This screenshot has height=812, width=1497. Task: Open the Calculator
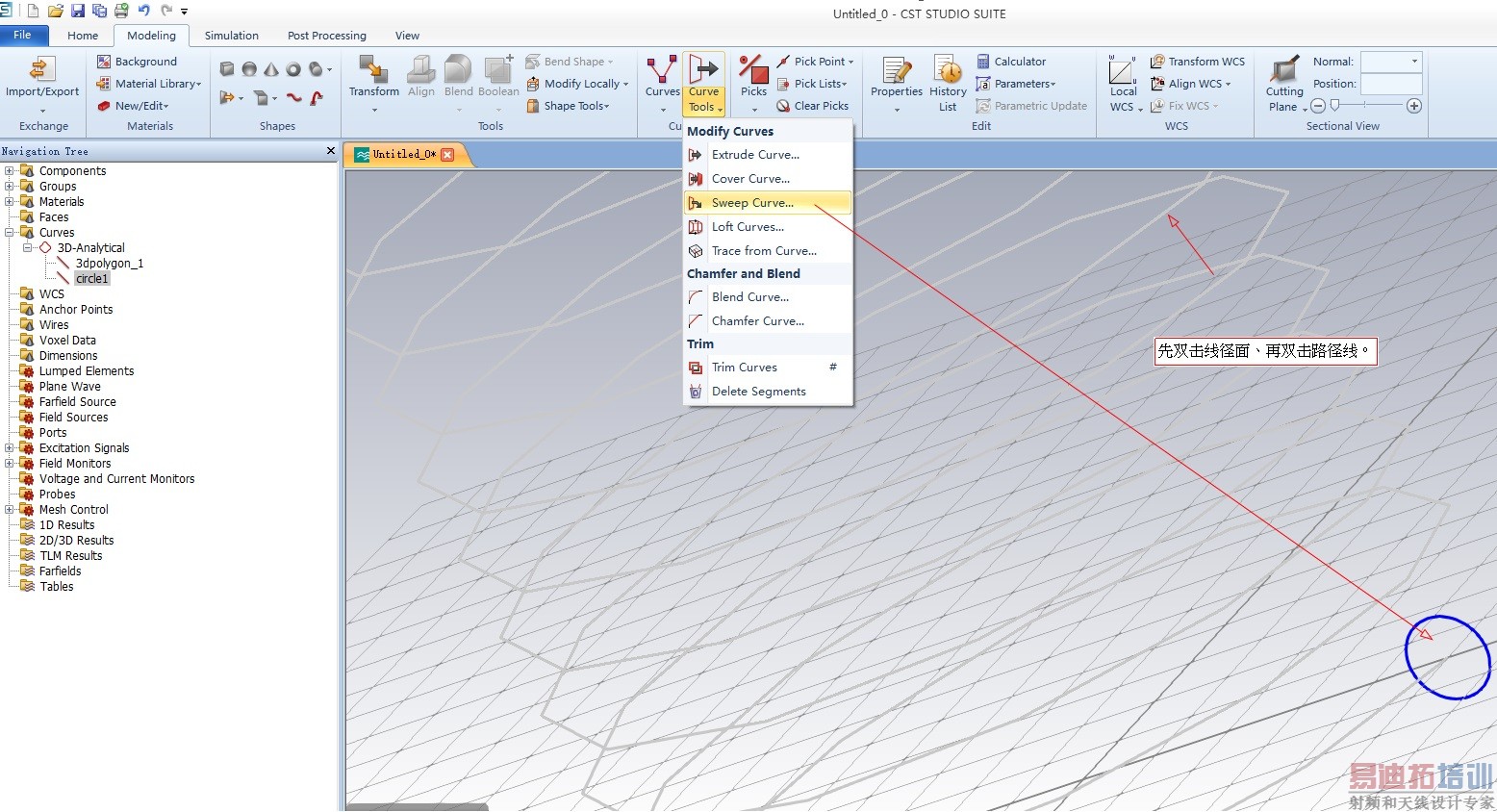tap(1011, 62)
